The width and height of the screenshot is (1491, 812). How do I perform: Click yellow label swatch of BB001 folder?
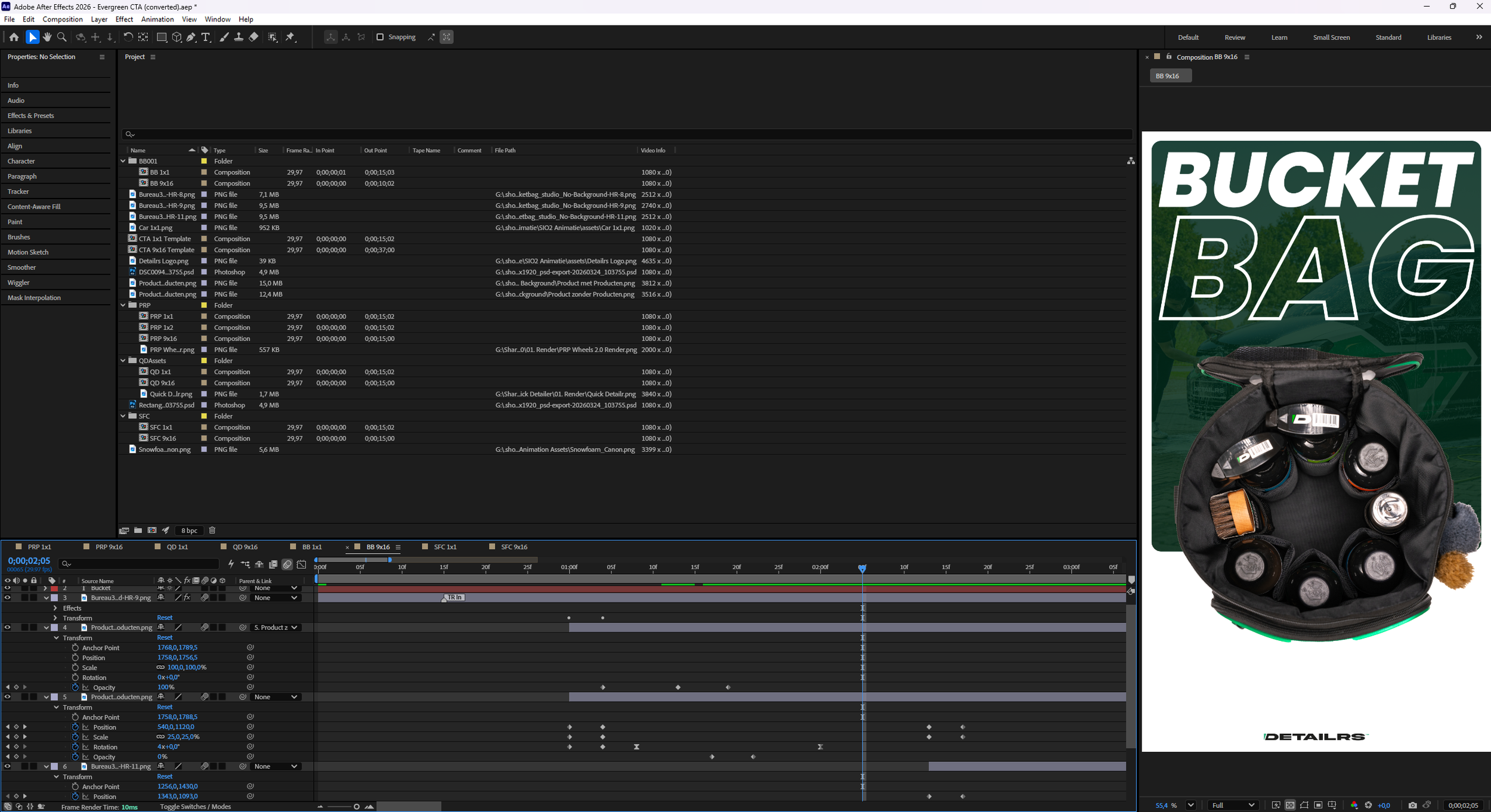pos(204,161)
